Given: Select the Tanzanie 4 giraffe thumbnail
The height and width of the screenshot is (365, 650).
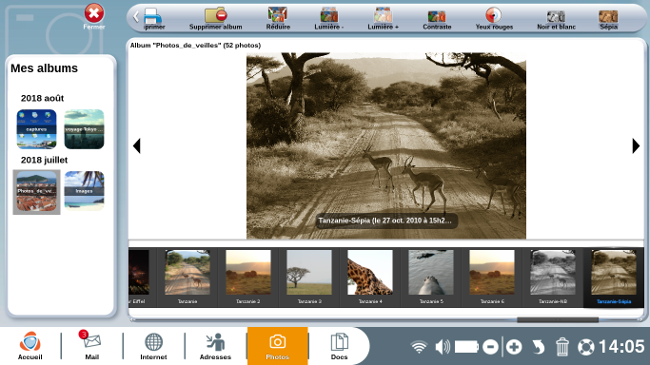Looking at the screenshot, I should tap(370, 277).
